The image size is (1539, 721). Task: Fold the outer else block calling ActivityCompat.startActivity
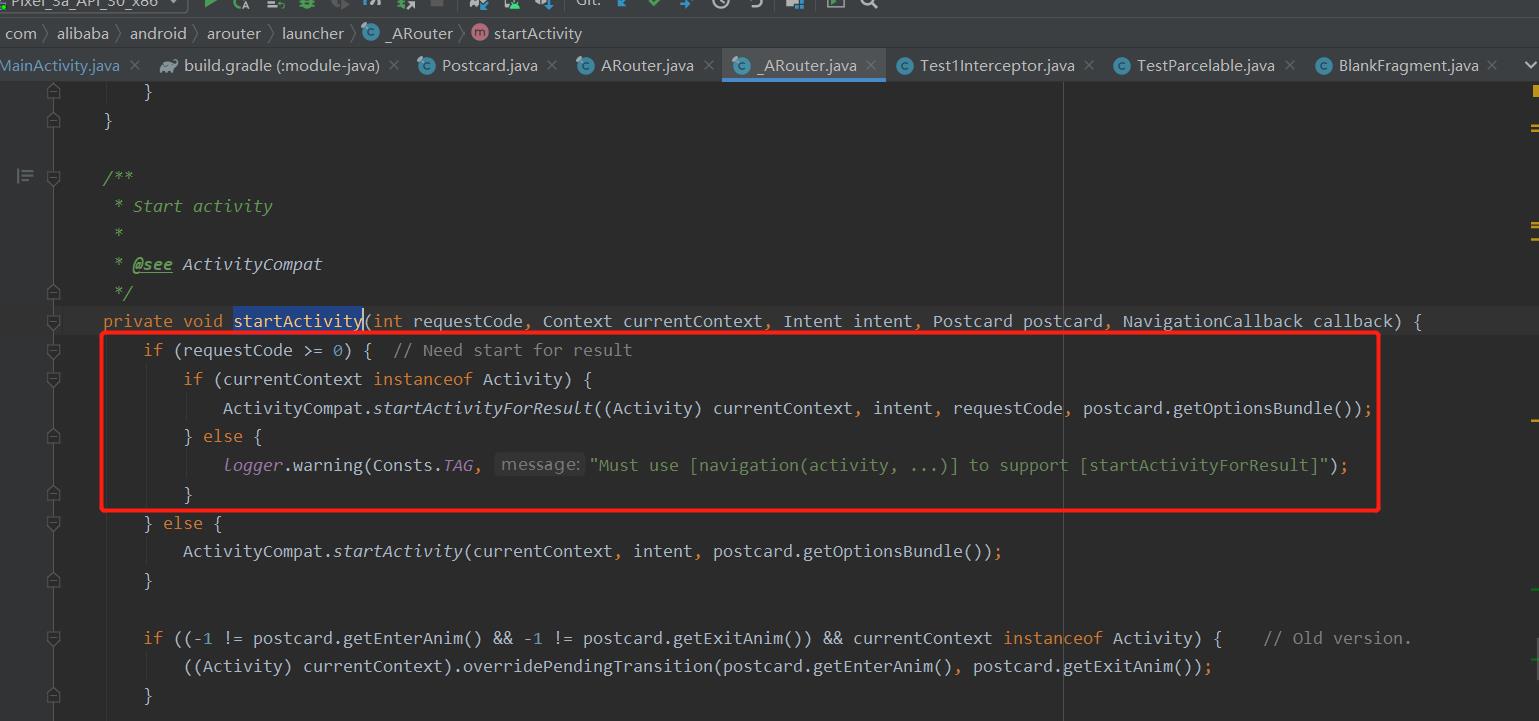[x=54, y=523]
